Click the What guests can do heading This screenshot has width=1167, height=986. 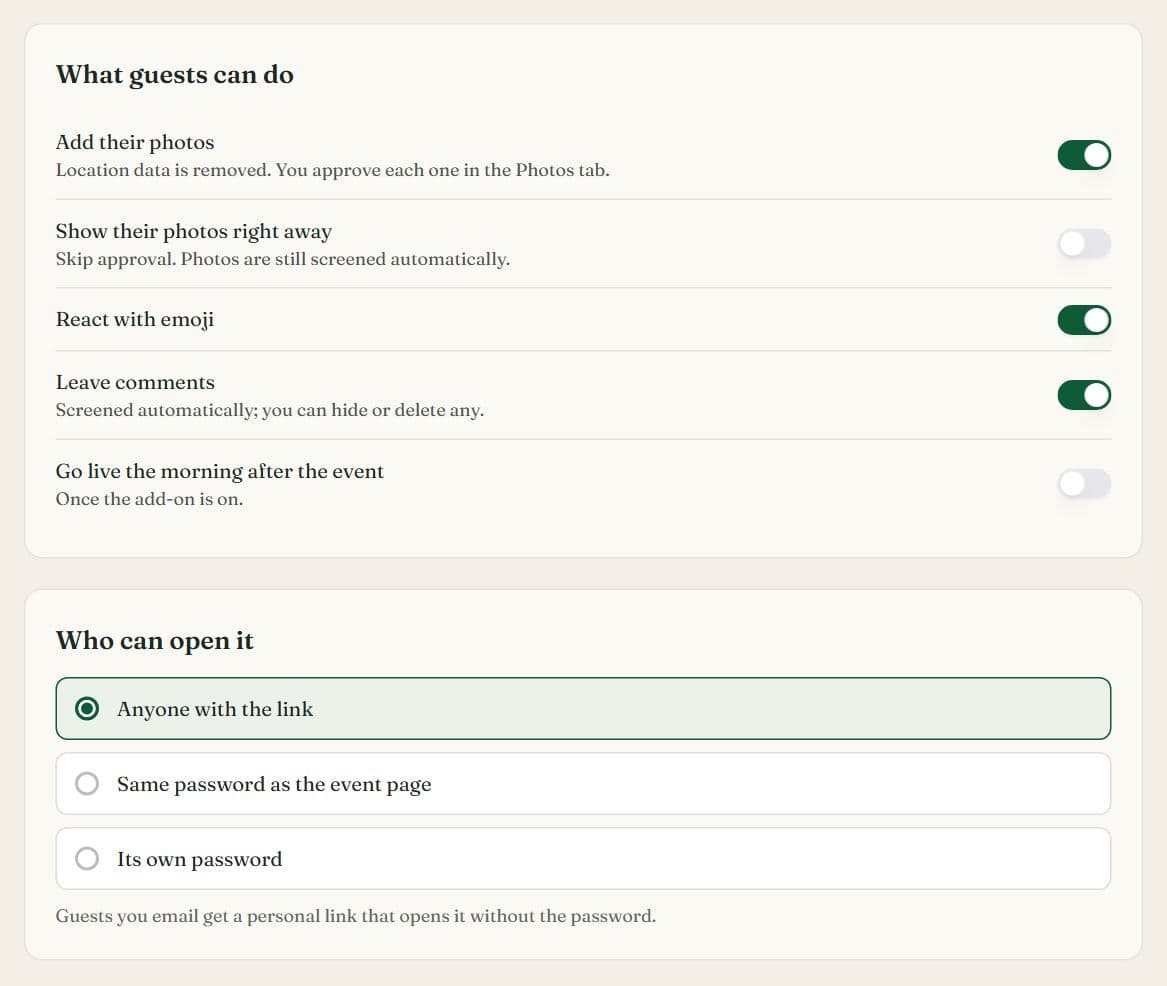pos(175,74)
